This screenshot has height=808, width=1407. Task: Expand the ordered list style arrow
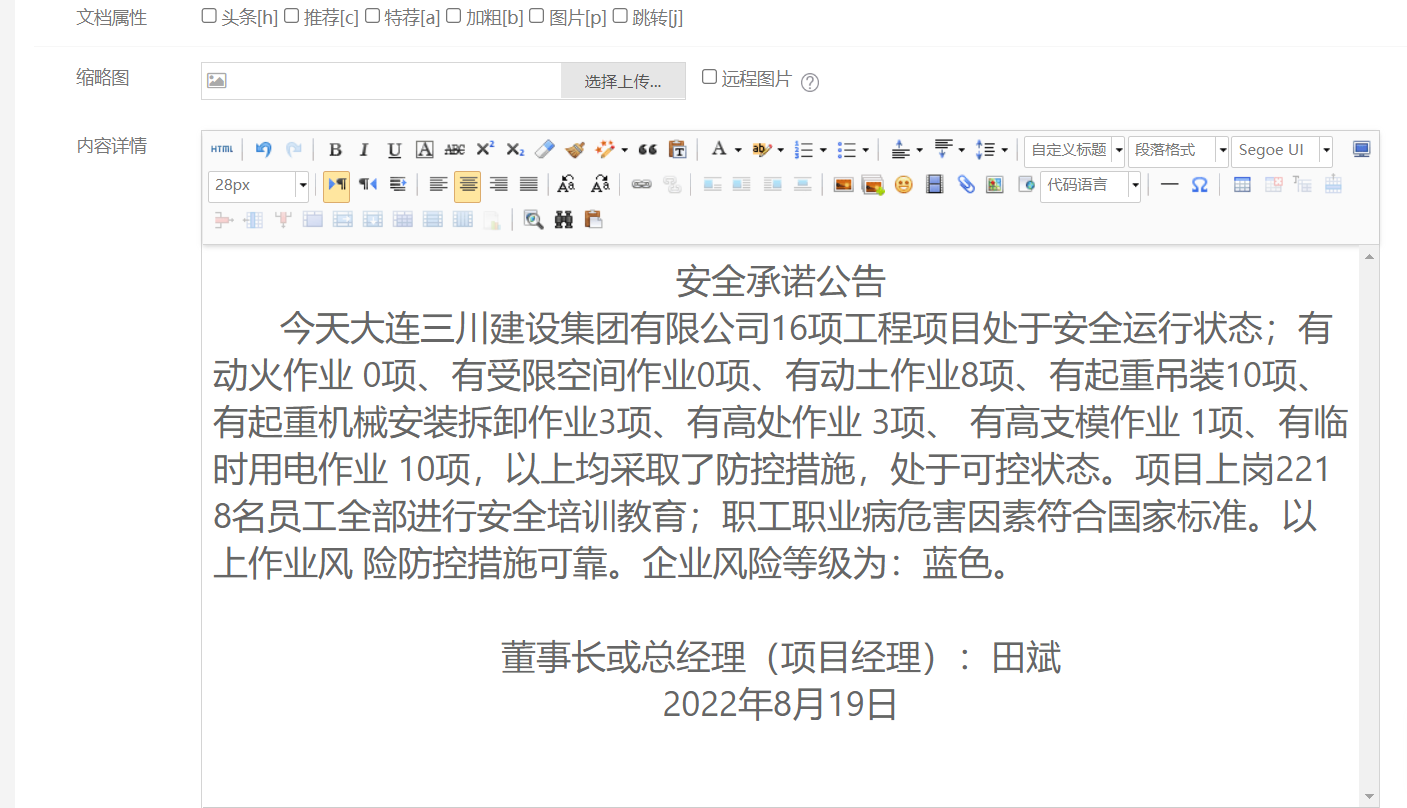coord(822,151)
